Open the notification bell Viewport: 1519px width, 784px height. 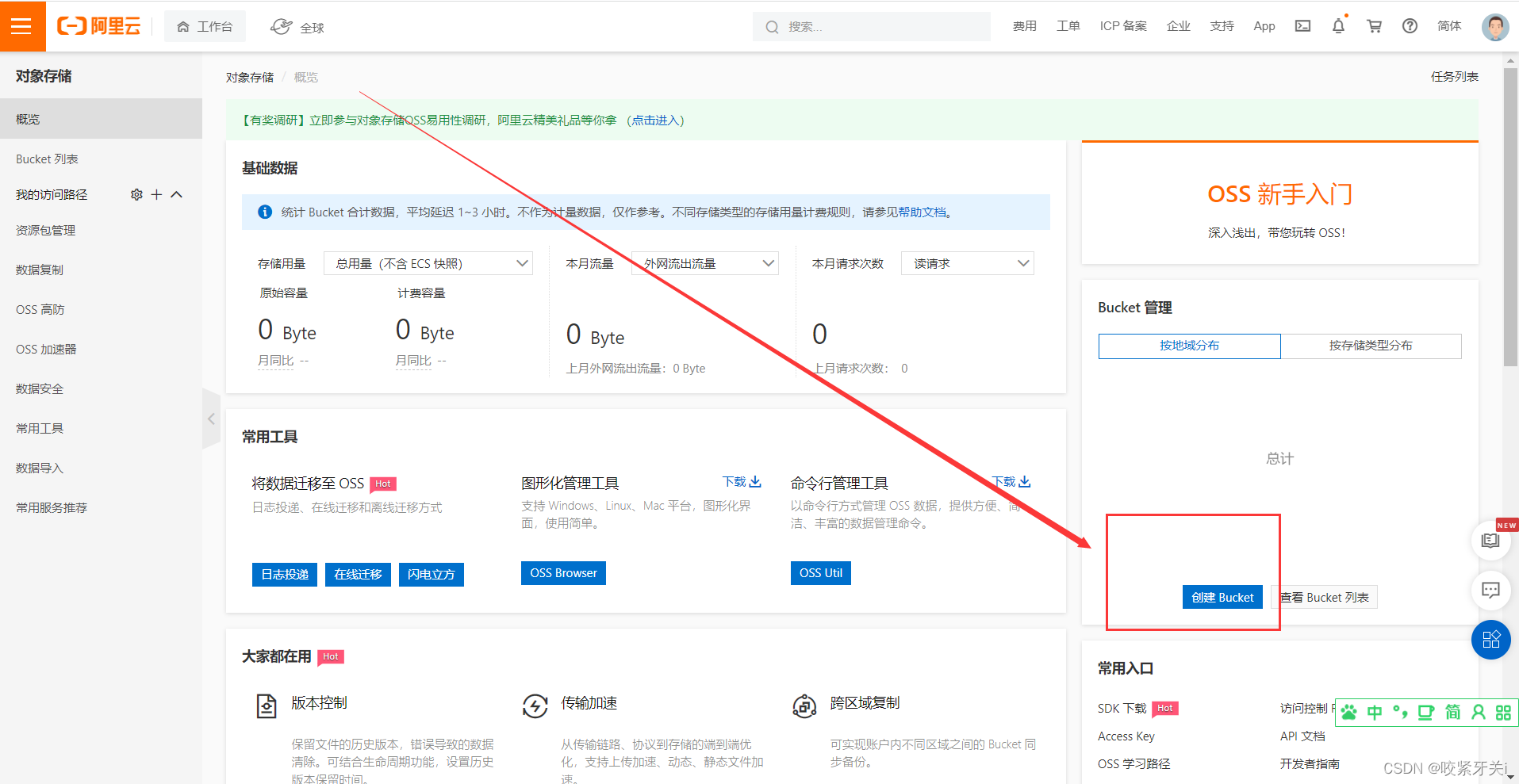[1338, 25]
